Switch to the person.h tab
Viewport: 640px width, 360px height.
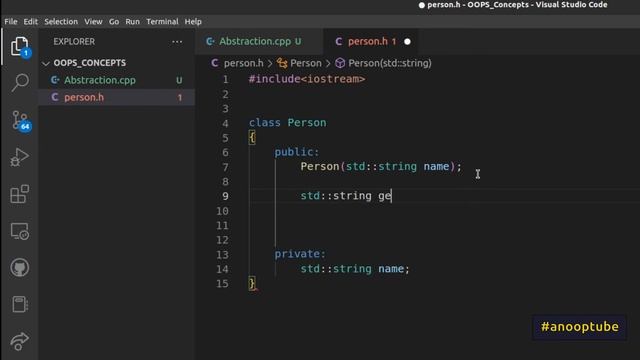click(371, 42)
